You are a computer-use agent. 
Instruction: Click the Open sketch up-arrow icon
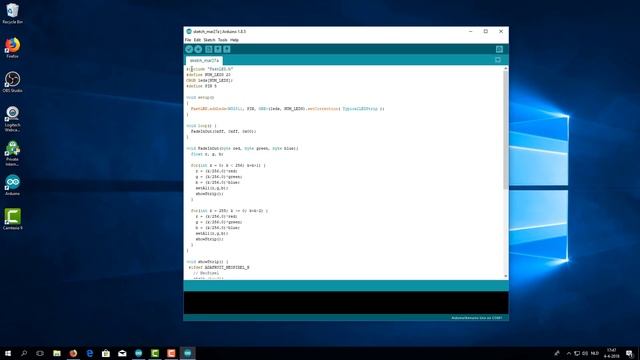pyautogui.click(x=218, y=49)
